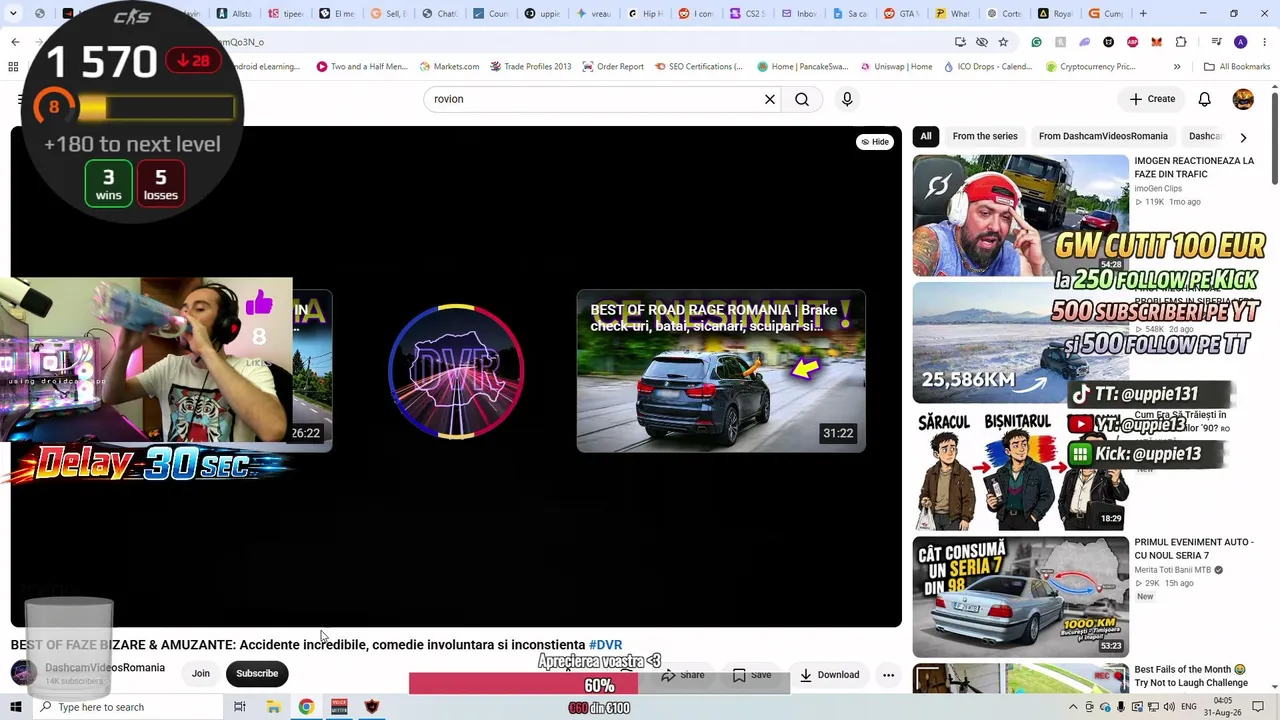The image size is (1280, 720).
Task: Open the BEST OF ROAD RAGE ROMANIA end card
Action: pyautogui.click(x=721, y=371)
